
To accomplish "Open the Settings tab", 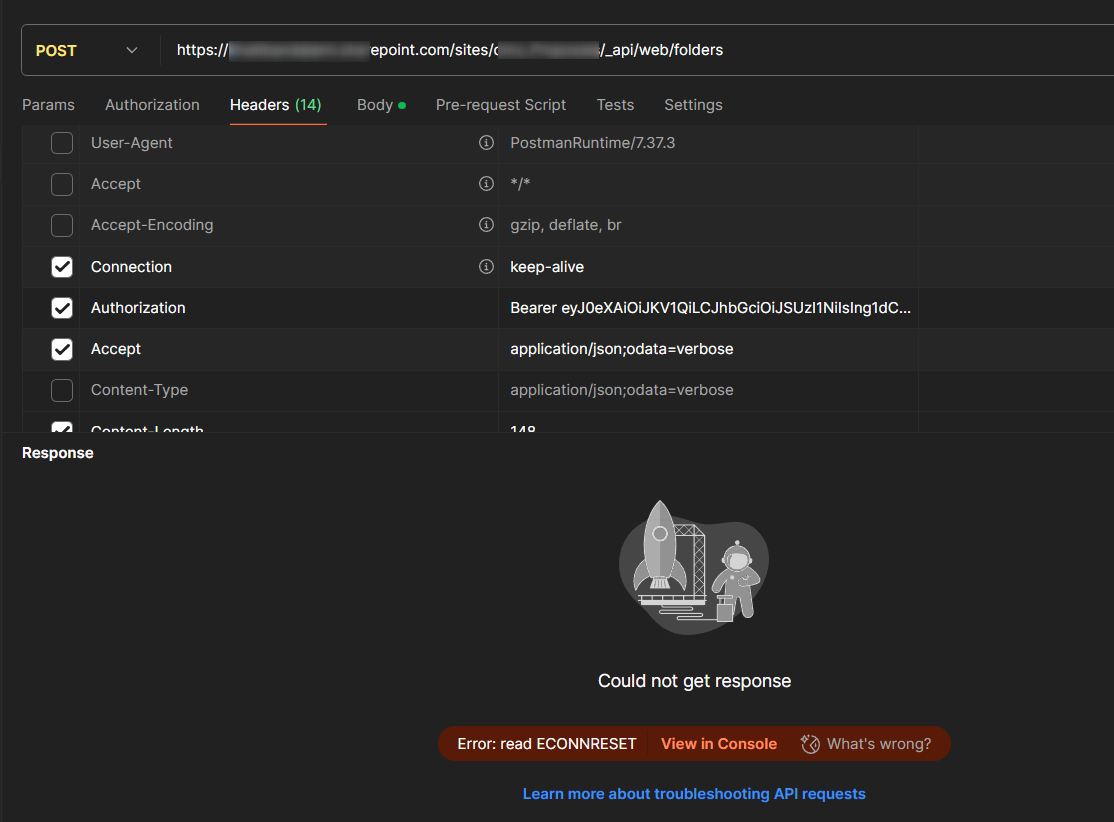I will pyautogui.click(x=693, y=105).
